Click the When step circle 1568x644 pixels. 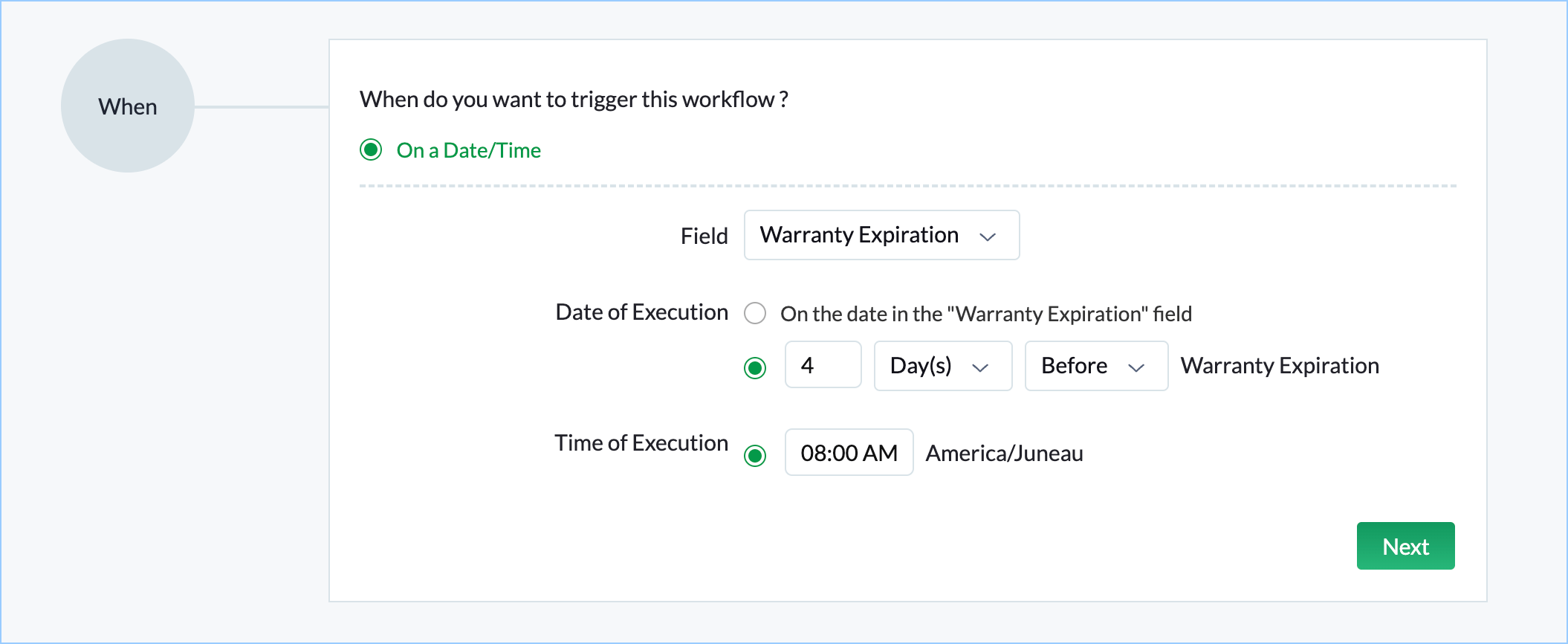click(x=128, y=106)
